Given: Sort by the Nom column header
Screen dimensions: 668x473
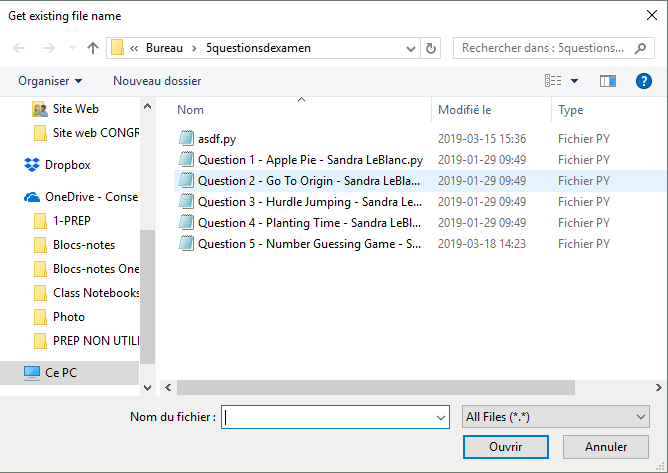Looking at the screenshot, I should (190, 110).
